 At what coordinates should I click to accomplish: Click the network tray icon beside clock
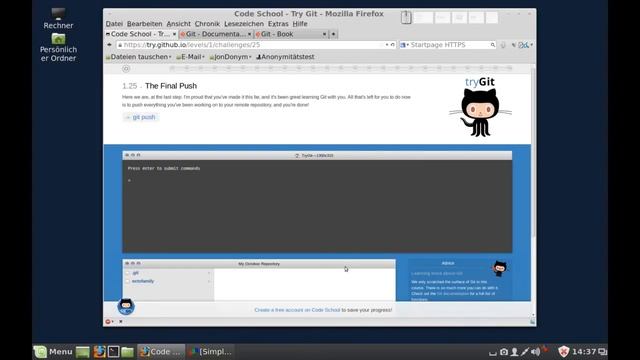pyautogui.click(x=602, y=352)
